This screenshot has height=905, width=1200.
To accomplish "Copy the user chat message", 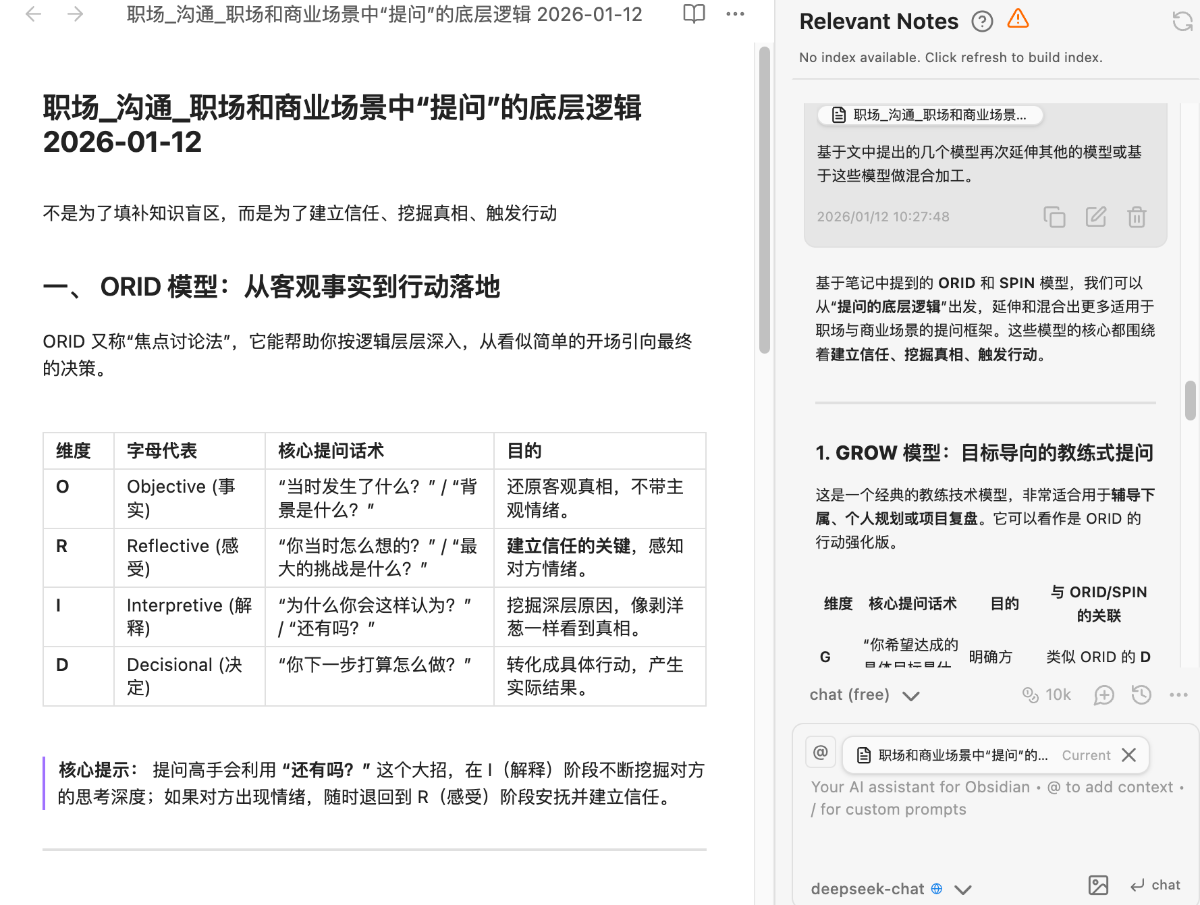I will (x=1054, y=216).
